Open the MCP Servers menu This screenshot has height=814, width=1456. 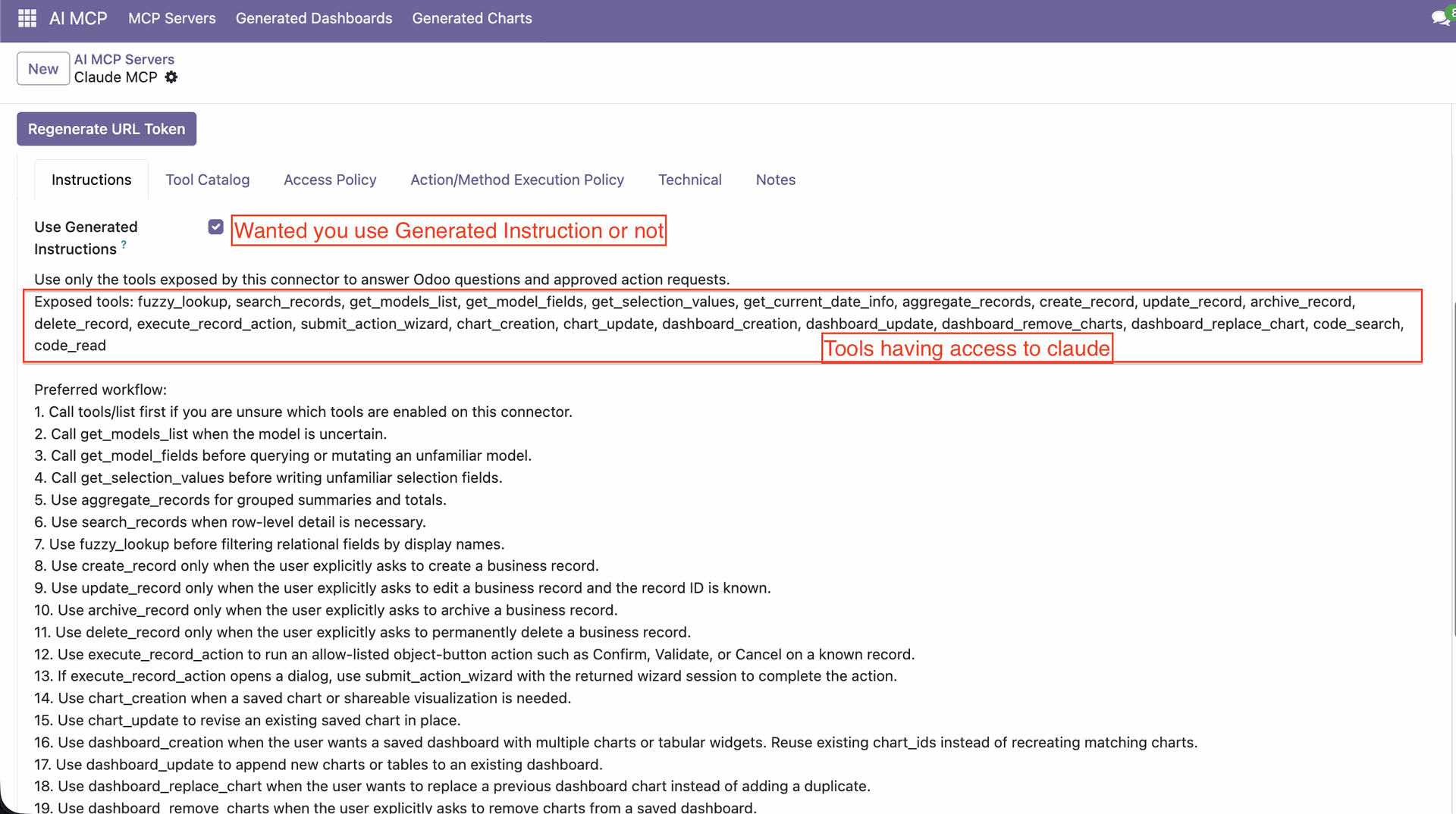tap(172, 18)
